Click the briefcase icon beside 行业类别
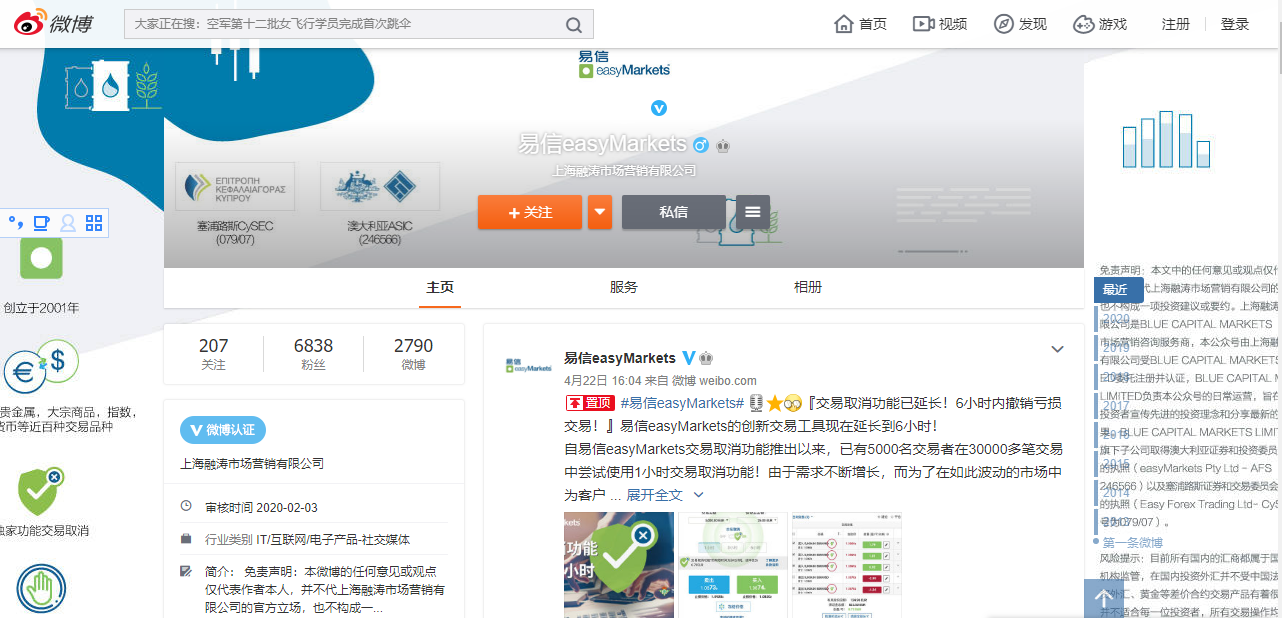The width and height of the screenshot is (1282, 618). coord(186,539)
